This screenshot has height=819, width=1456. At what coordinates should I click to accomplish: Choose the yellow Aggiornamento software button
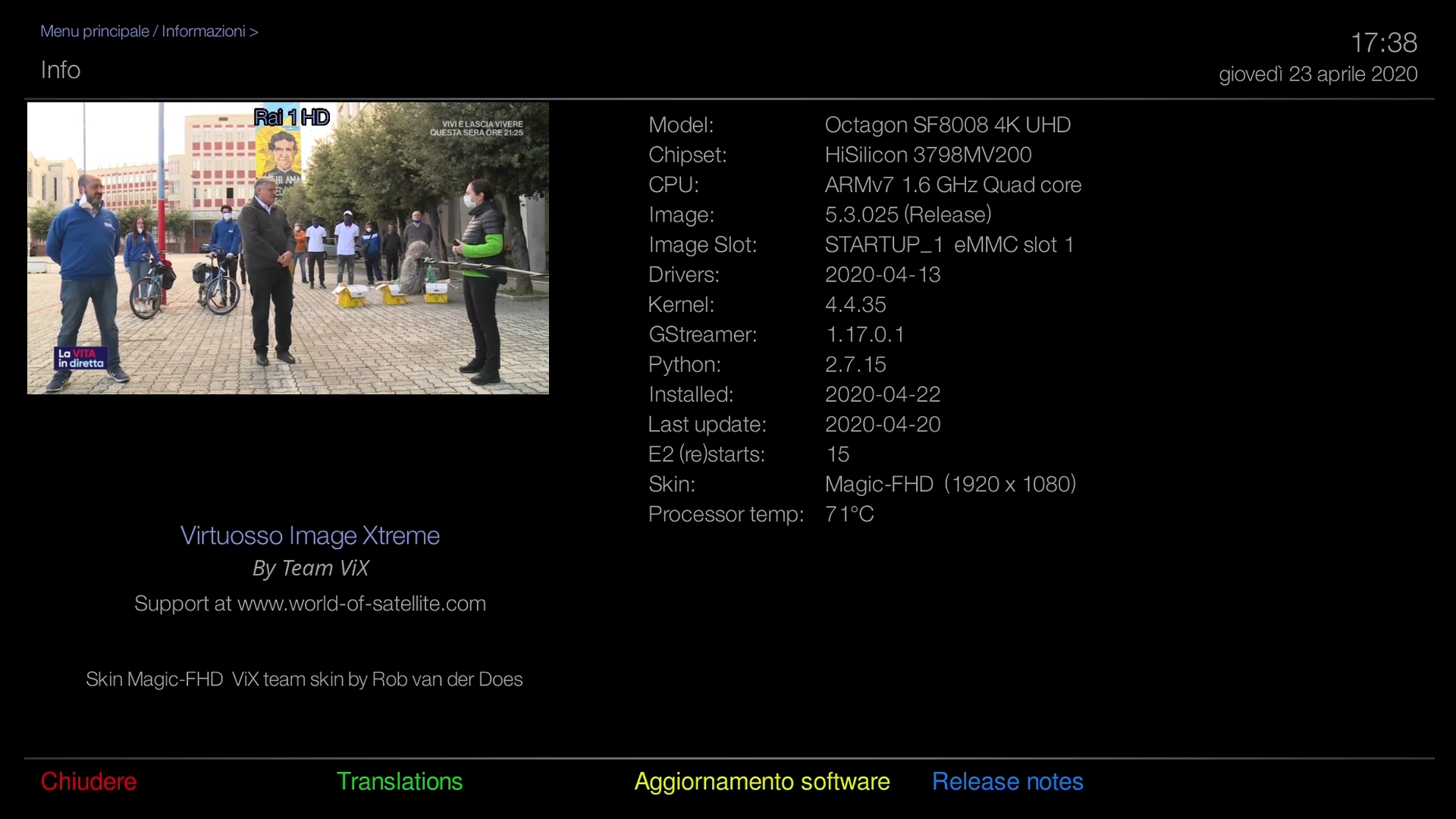[x=762, y=781]
